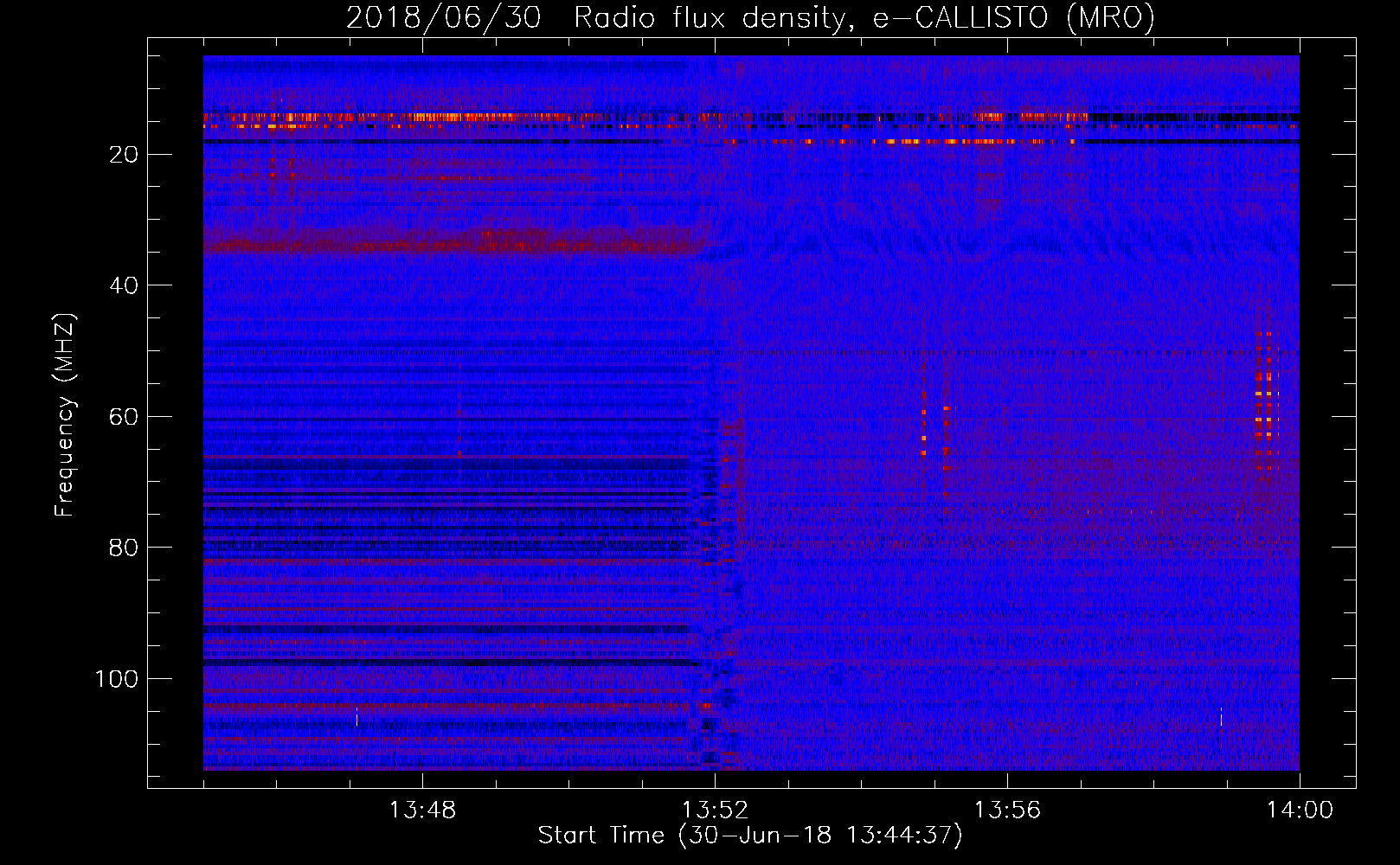Click the '80' frequency tick label
Screen dimensions: 1400x865
(x=124, y=548)
